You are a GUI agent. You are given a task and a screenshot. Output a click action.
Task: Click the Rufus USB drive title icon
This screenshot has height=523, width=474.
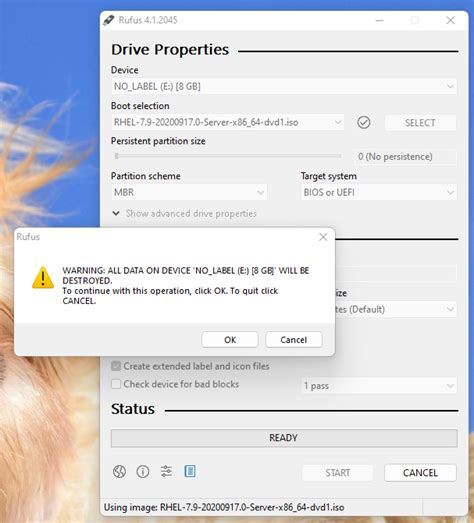coord(108,20)
